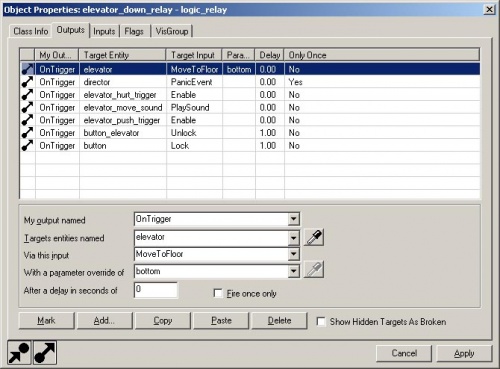
Task: Enable the Fire once only checkbox
Action: pos(218,293)
